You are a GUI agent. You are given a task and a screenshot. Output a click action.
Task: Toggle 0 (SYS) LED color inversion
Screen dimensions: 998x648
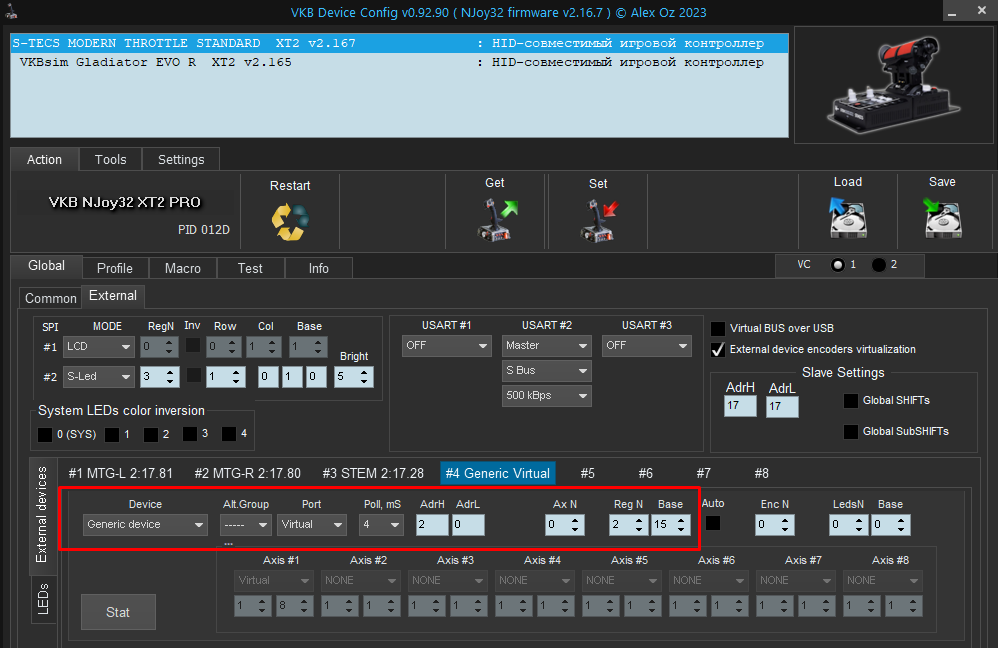[45, 435]
